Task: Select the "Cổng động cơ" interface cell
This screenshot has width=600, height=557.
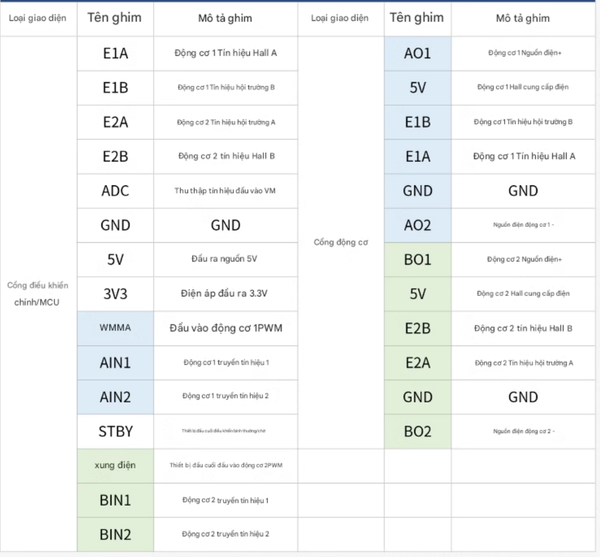Action: 342,242
